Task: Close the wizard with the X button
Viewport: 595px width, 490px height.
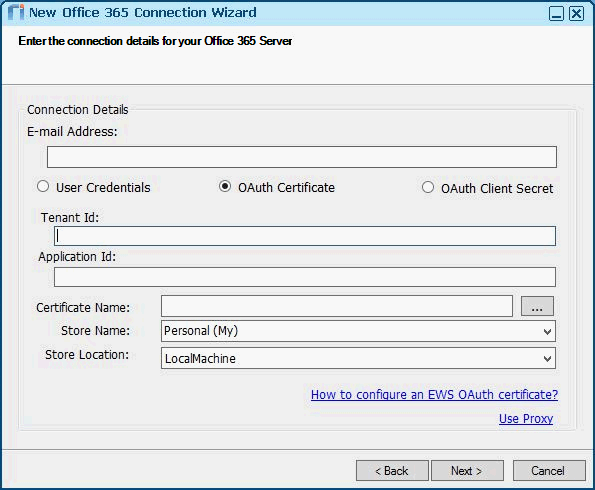Action: tap(576, 14)
